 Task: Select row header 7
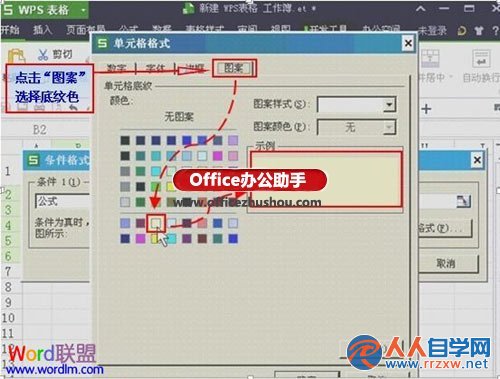(x=8, y=272)
